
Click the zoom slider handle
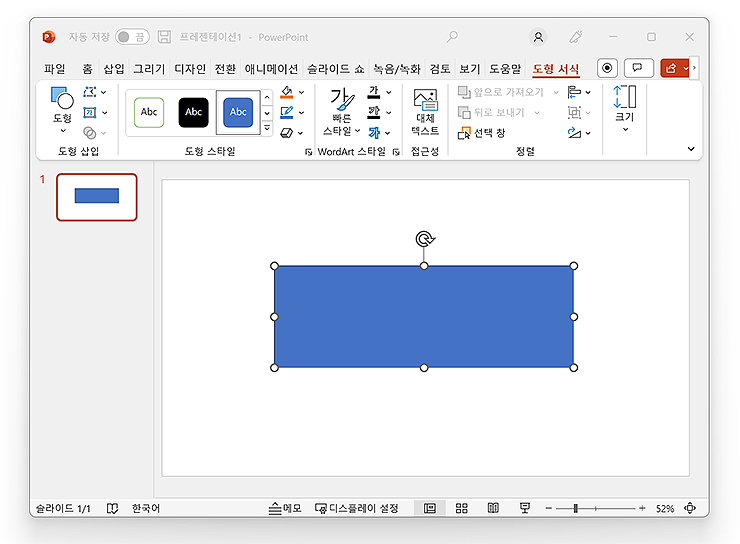click(x=575, y=508)
